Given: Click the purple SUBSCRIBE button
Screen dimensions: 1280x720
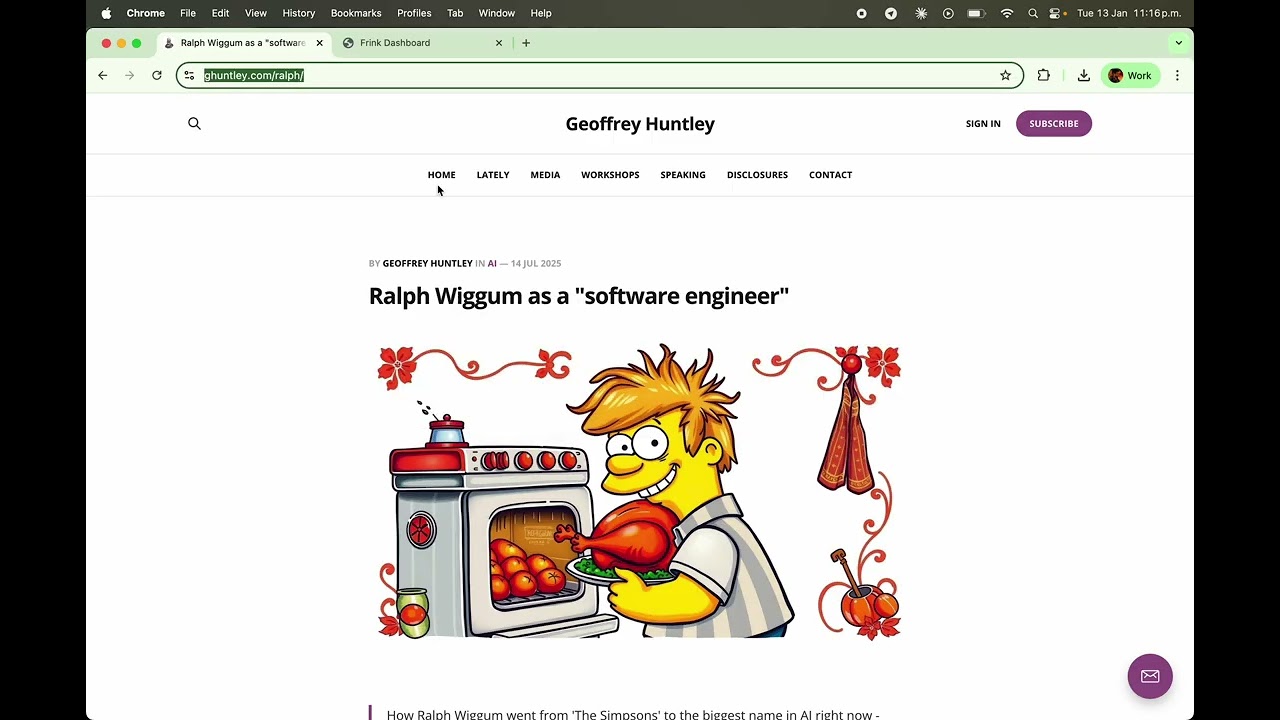Looking at the screenshot, I should (1054, 124).
